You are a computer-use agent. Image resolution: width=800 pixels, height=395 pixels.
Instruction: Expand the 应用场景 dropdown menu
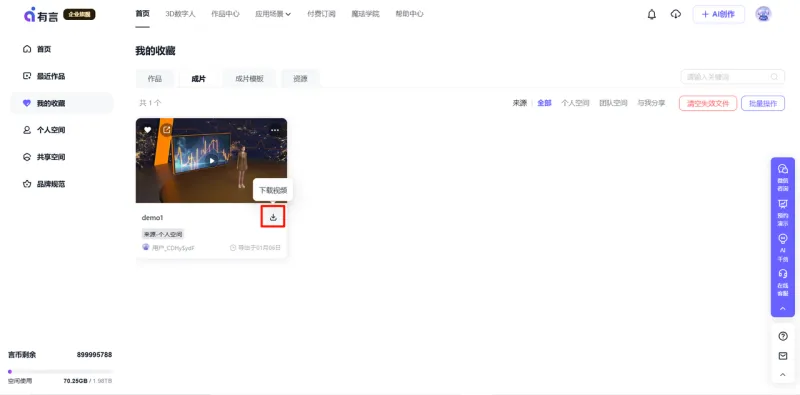[273, 14]
